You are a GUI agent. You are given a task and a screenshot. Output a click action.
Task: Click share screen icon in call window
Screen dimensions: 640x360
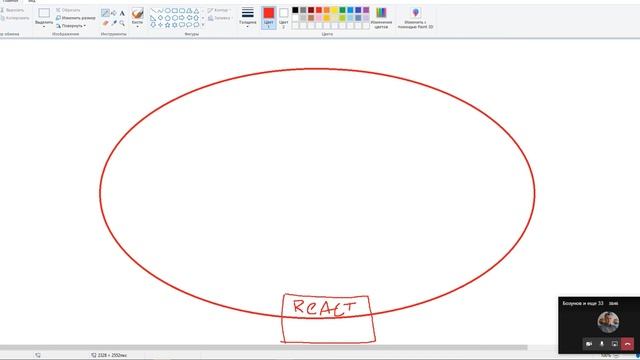tap(614, 344)
